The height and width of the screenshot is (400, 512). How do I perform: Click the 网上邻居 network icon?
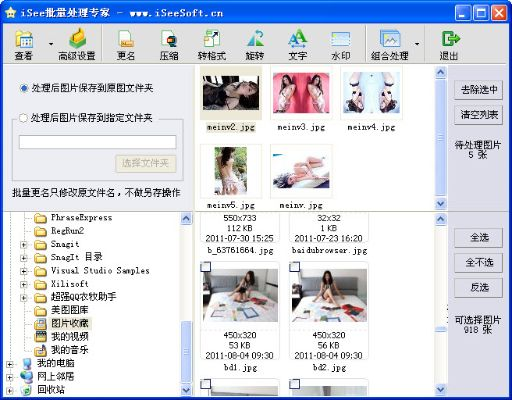pyautogui.click(x=26, y=377)
